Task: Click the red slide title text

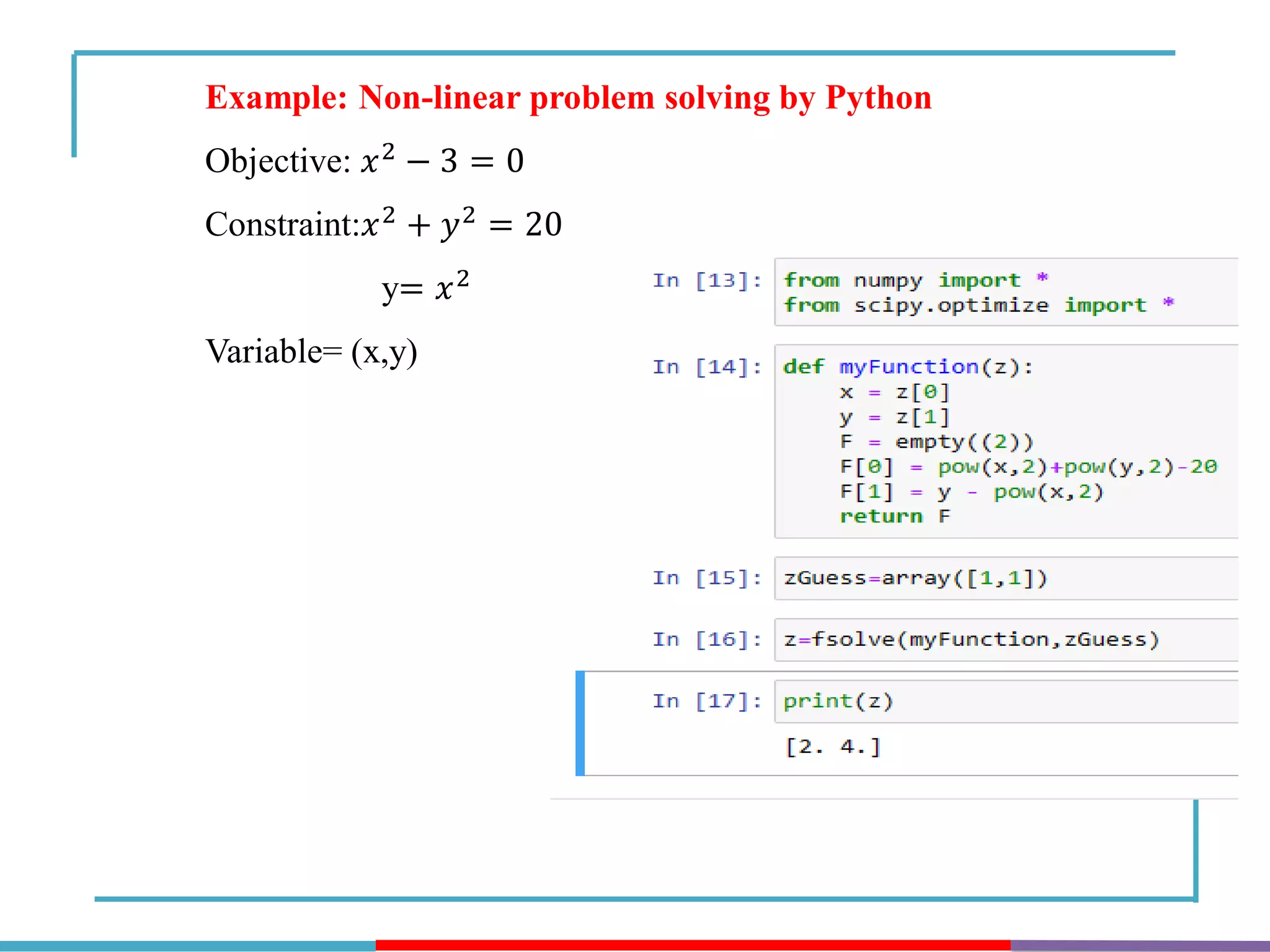Action: [x=568, y=98]
